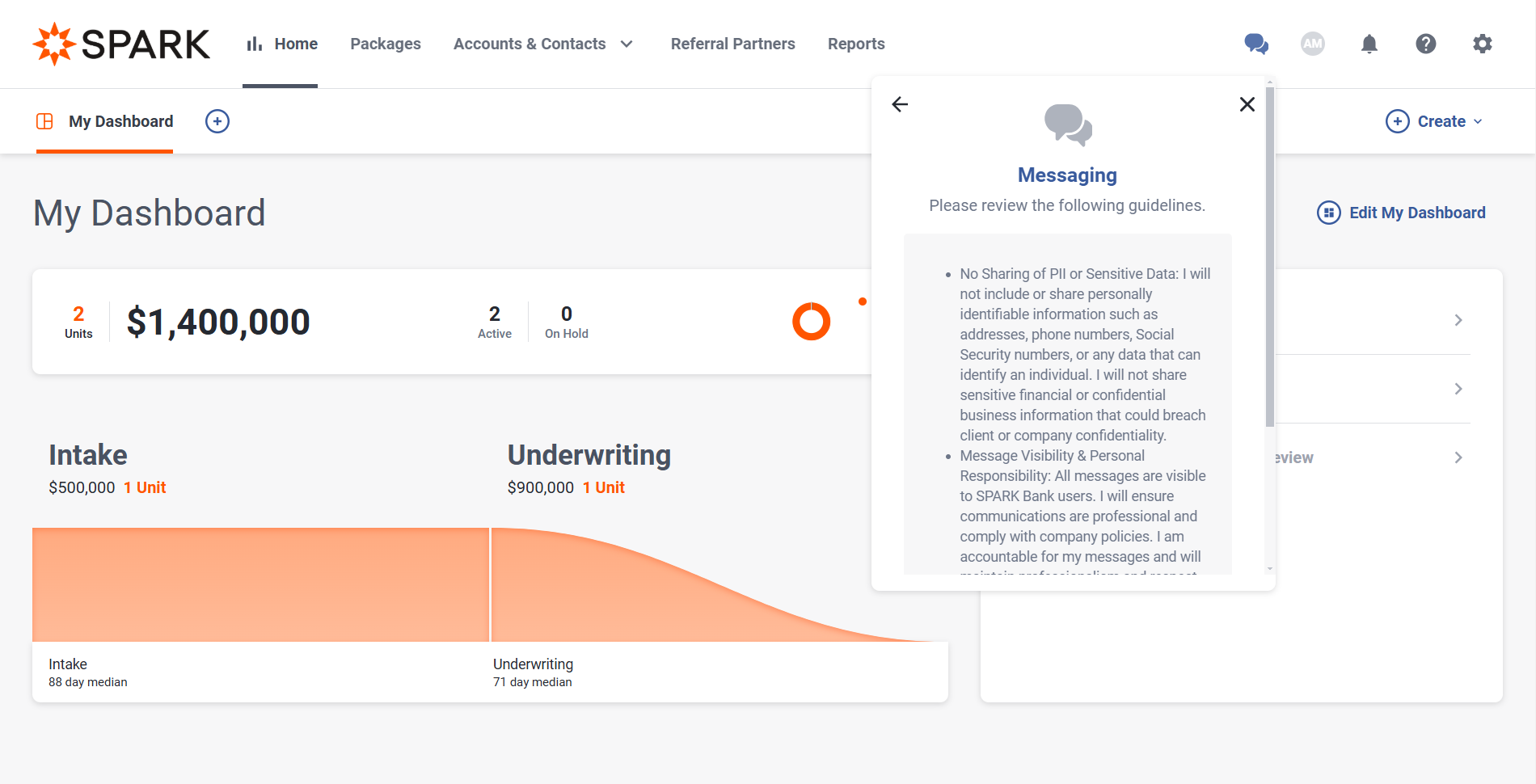The image size is (1536, 784).
Task: Add a new dashboard tab with plus icon
Action: pyautogui.click(x=217, y=121)
